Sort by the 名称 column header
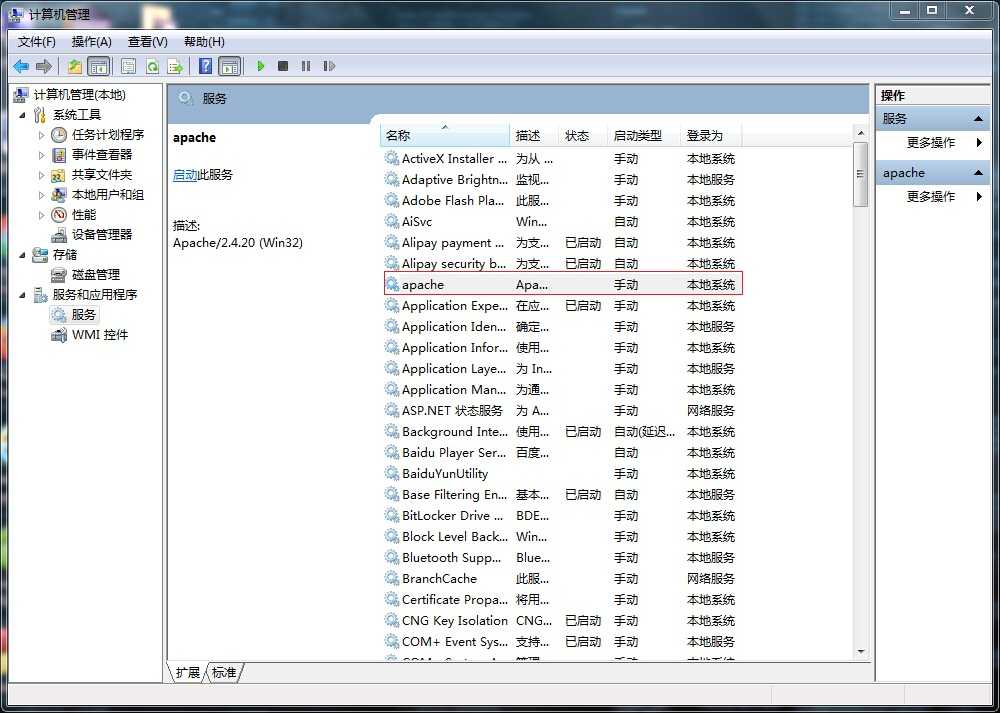Screen dimensions: 1000x713 [445, 135]
